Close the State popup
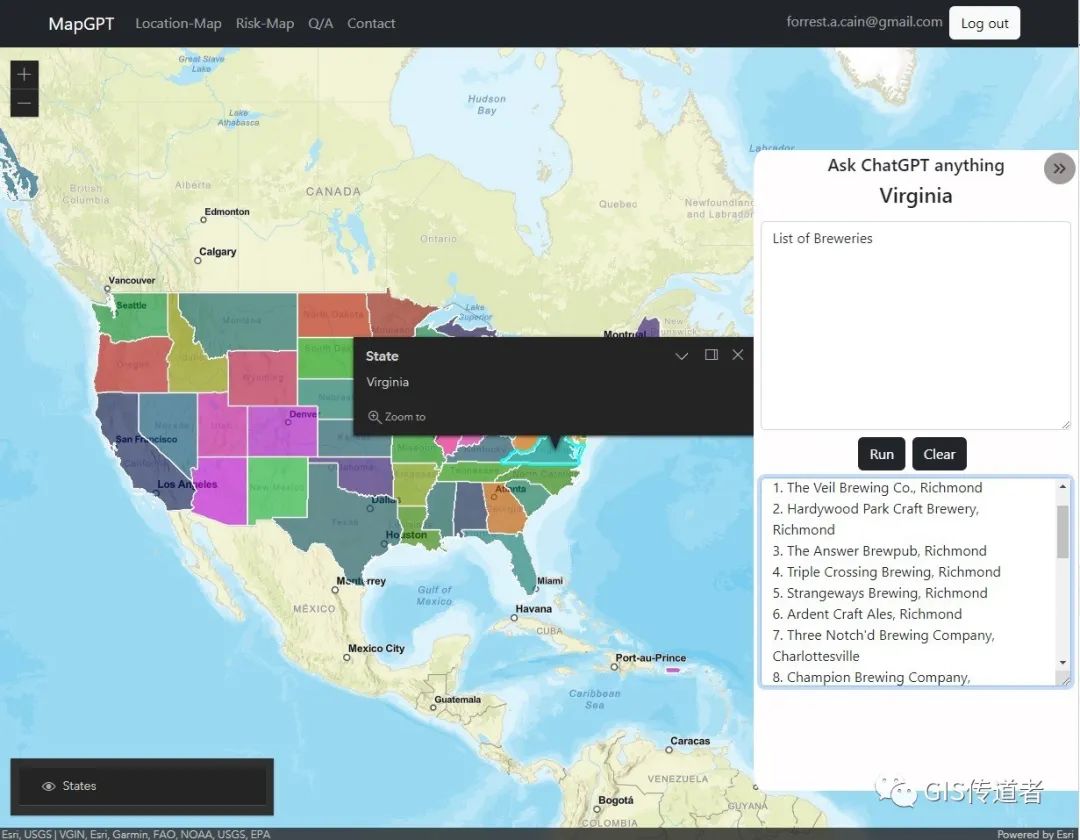The width and height of the screenshot is (1080, 840). pos(738,355)
